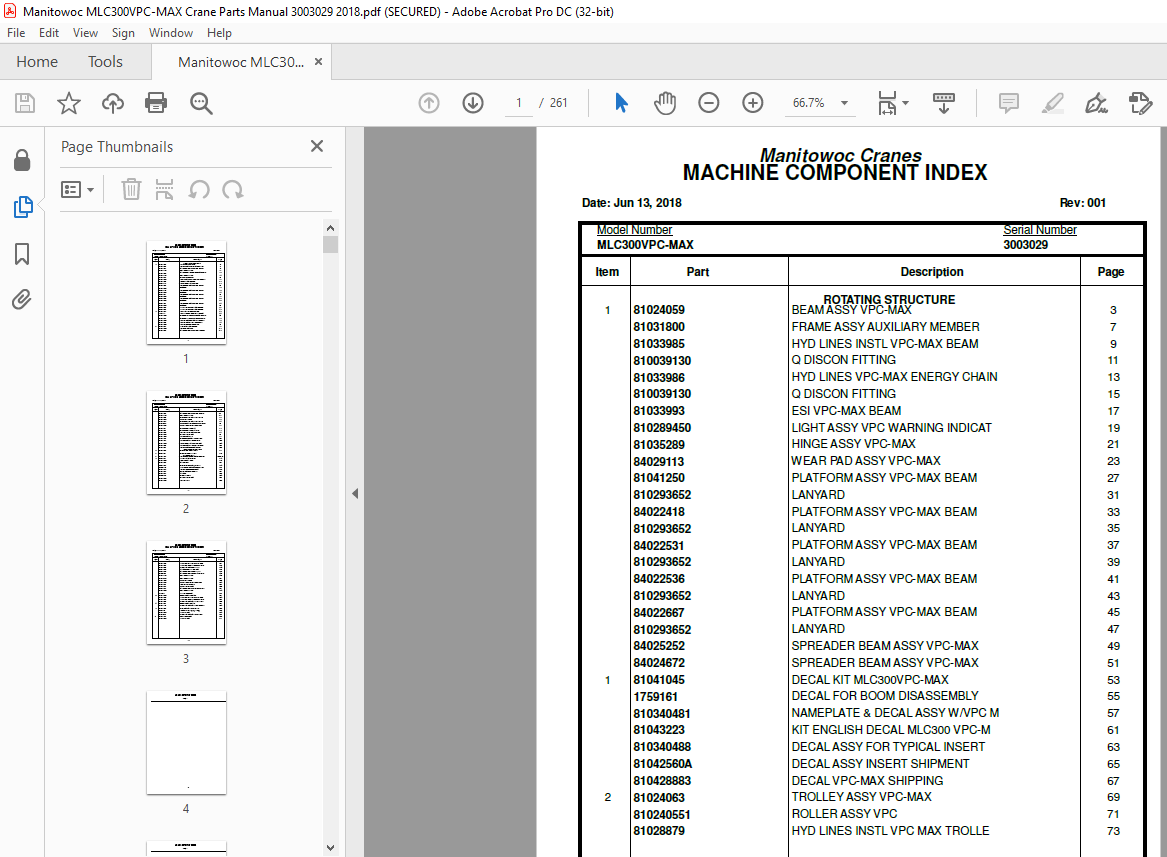This screenshot has height=857, width=1167.
Task: Rotate pages clockwise
Action: [x=232, y=190]
